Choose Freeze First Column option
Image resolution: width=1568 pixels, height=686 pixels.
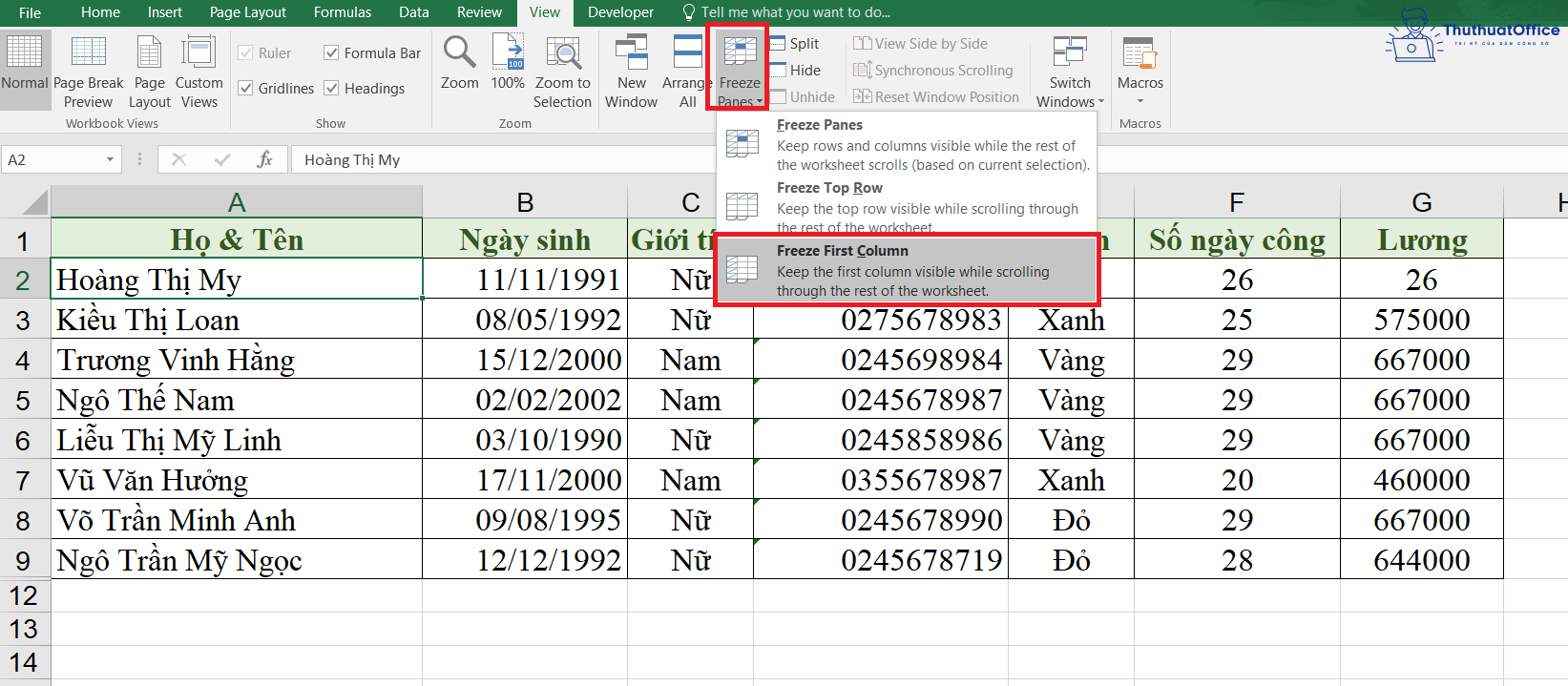[906, 270]
